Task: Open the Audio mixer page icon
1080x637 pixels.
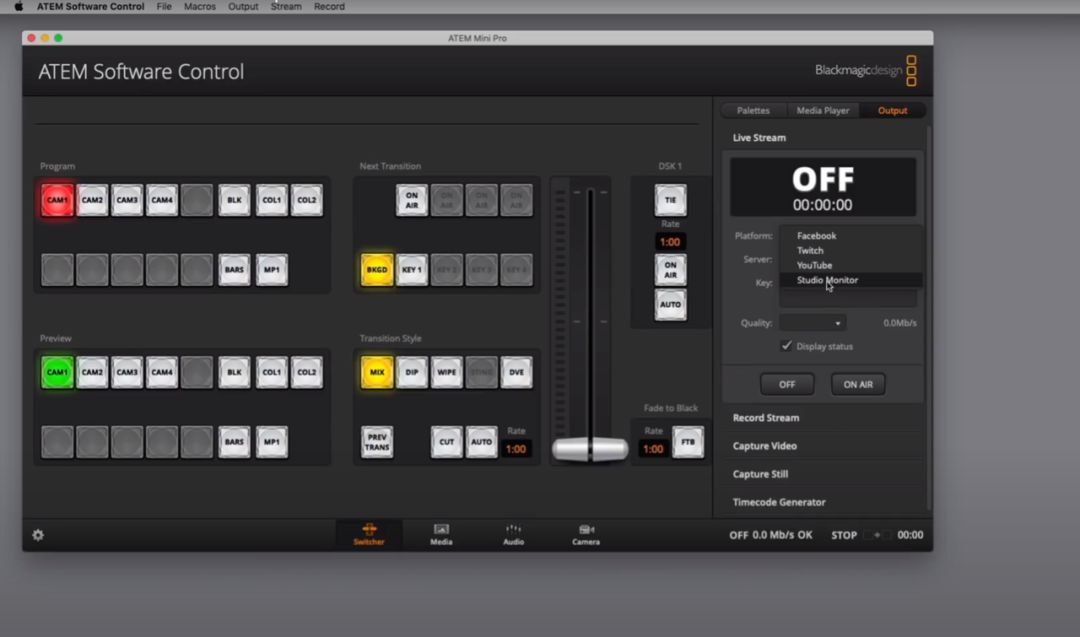Action: [x=513, y=534]
